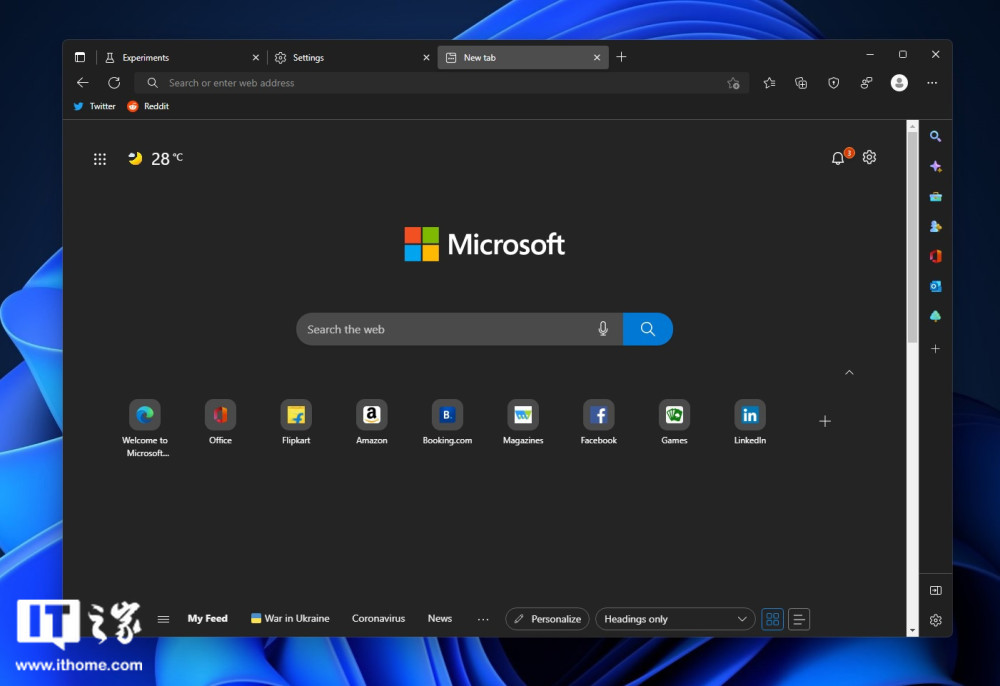
Task: Open Collections from the toolbar
Action: pyautogui.click(x=801, y=83)
